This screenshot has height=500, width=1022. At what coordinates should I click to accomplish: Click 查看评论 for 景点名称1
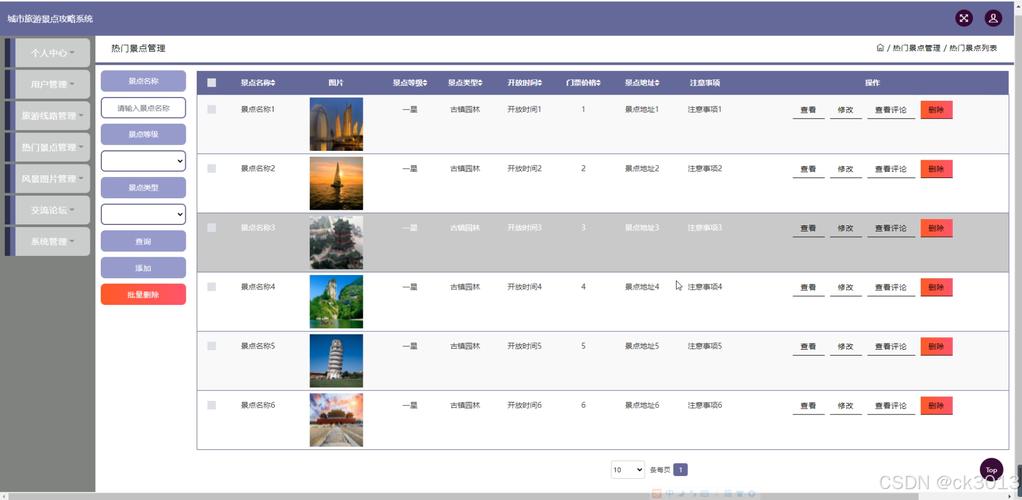click(x=891, y=110)
